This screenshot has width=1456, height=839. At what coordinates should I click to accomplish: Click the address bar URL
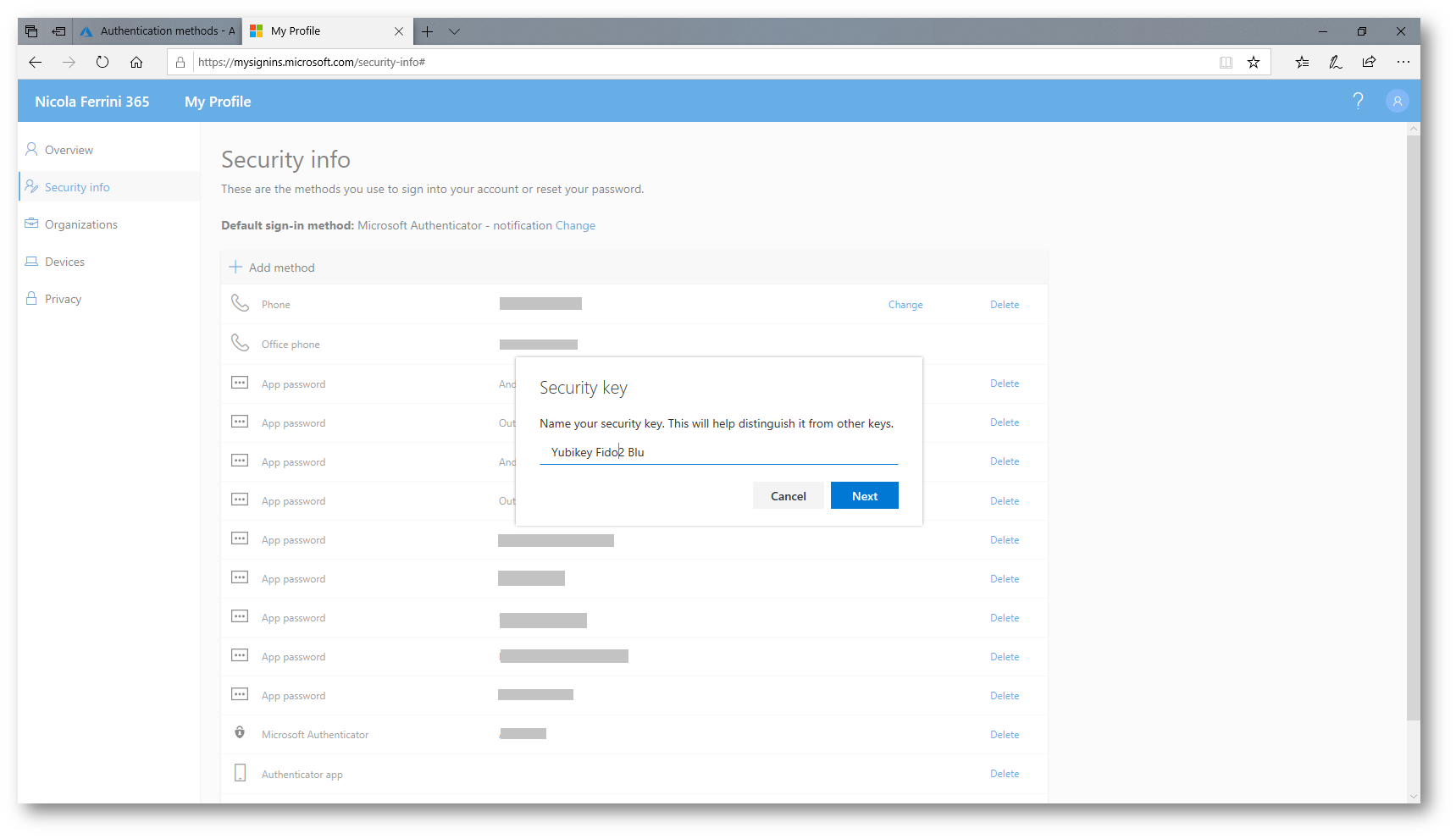coord(312,62)
